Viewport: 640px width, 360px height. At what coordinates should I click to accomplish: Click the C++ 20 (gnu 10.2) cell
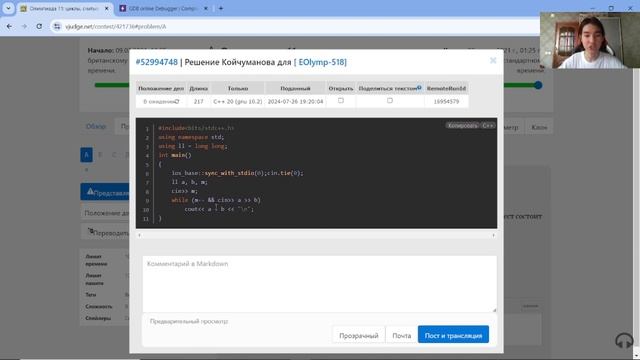(x=238, y=101)
